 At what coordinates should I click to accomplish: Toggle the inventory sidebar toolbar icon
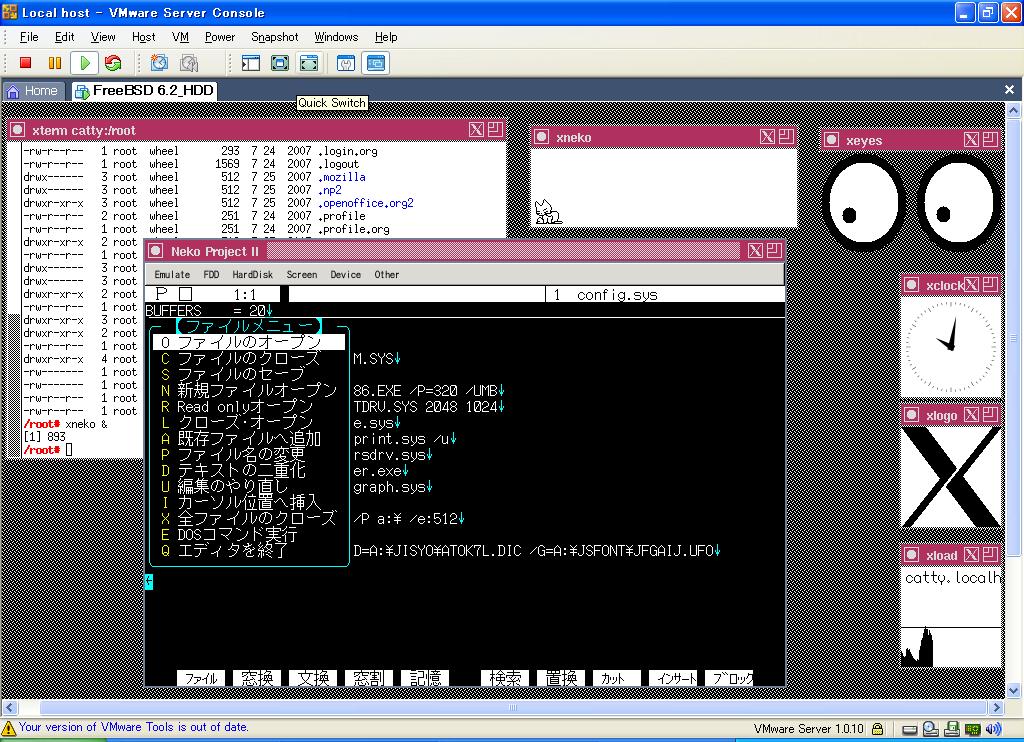[251, 63]
